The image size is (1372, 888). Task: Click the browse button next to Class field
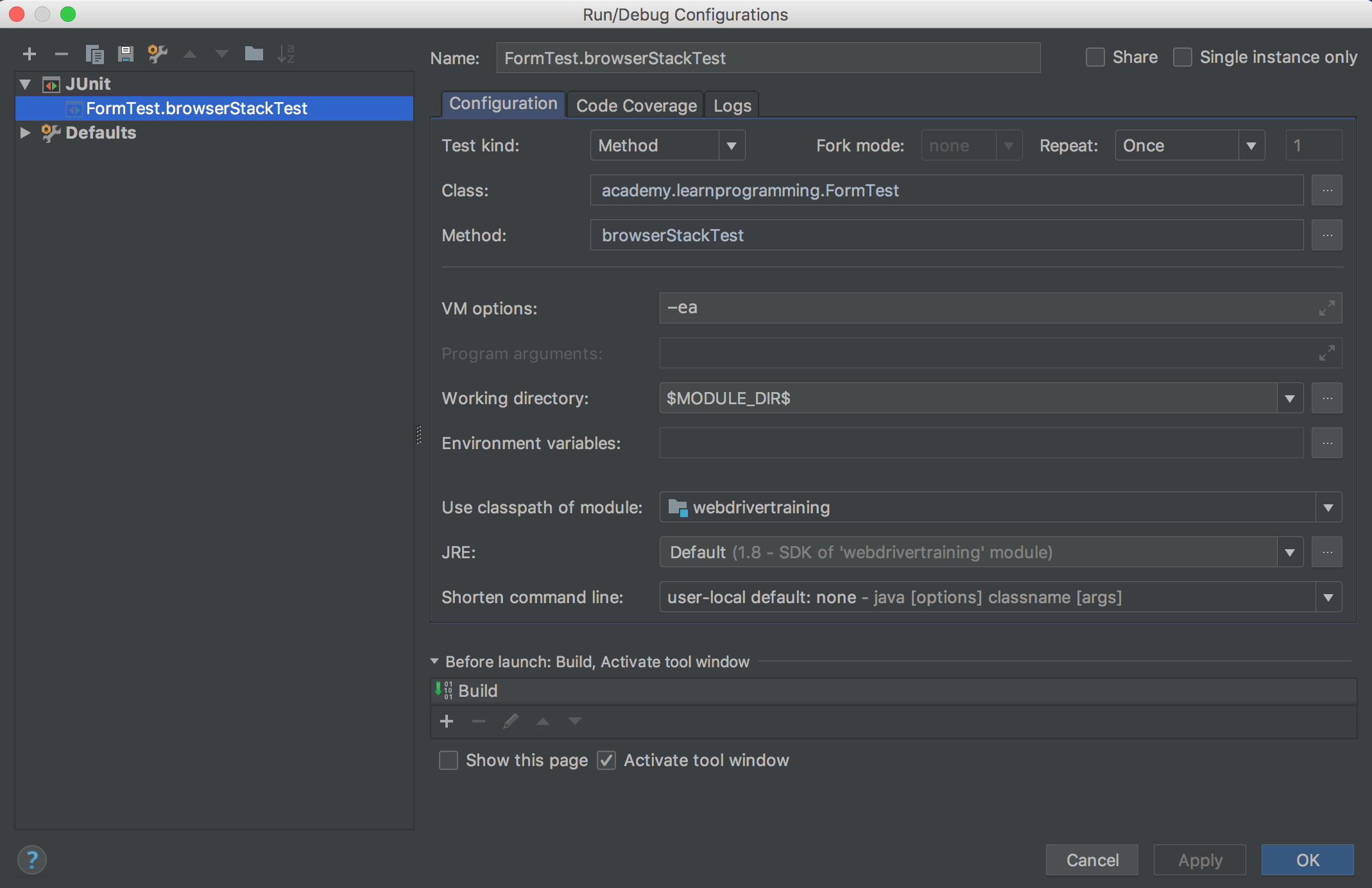(x=1326, y=191)
